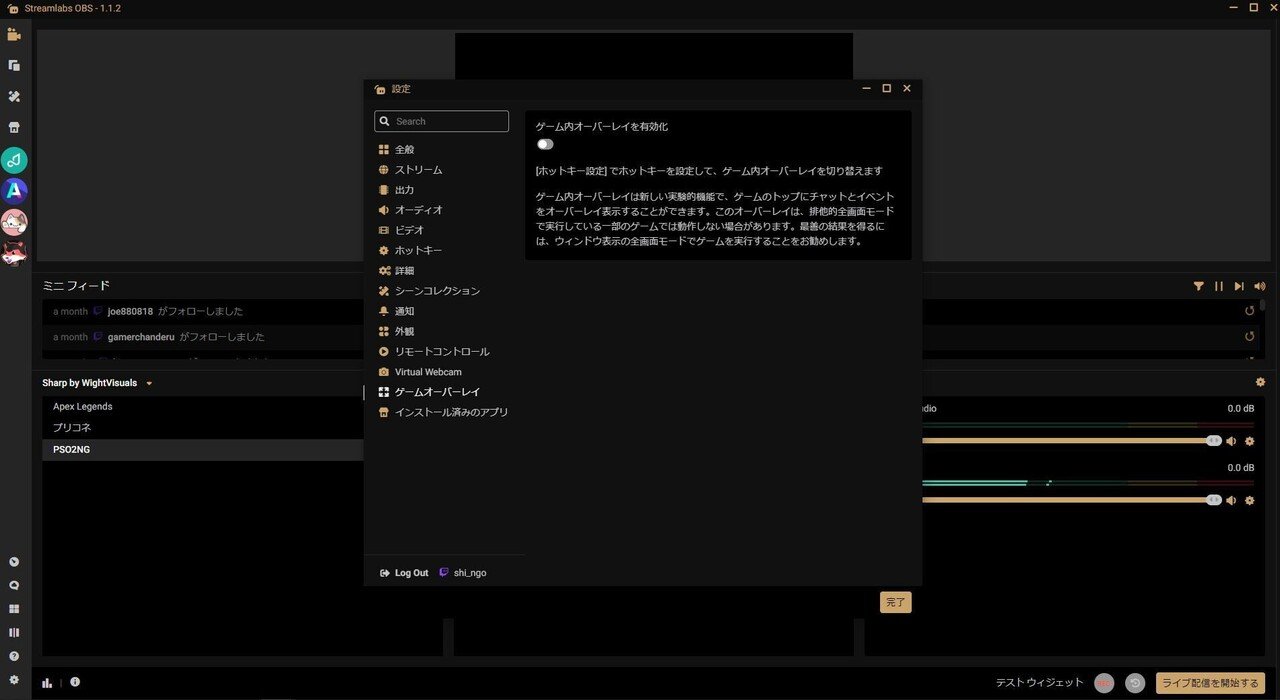Mute the second mixer audio source

coord(1231,500)
